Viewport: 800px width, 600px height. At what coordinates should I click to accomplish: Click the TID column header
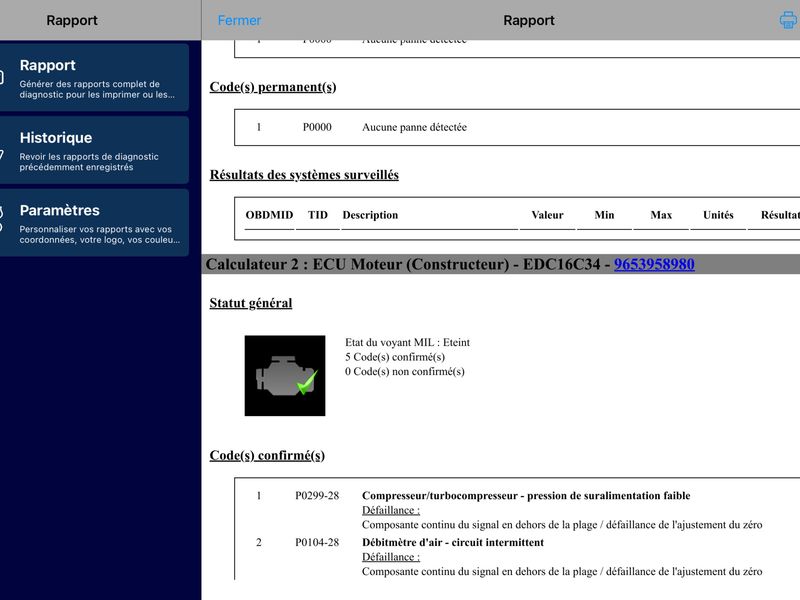point(317,215)
